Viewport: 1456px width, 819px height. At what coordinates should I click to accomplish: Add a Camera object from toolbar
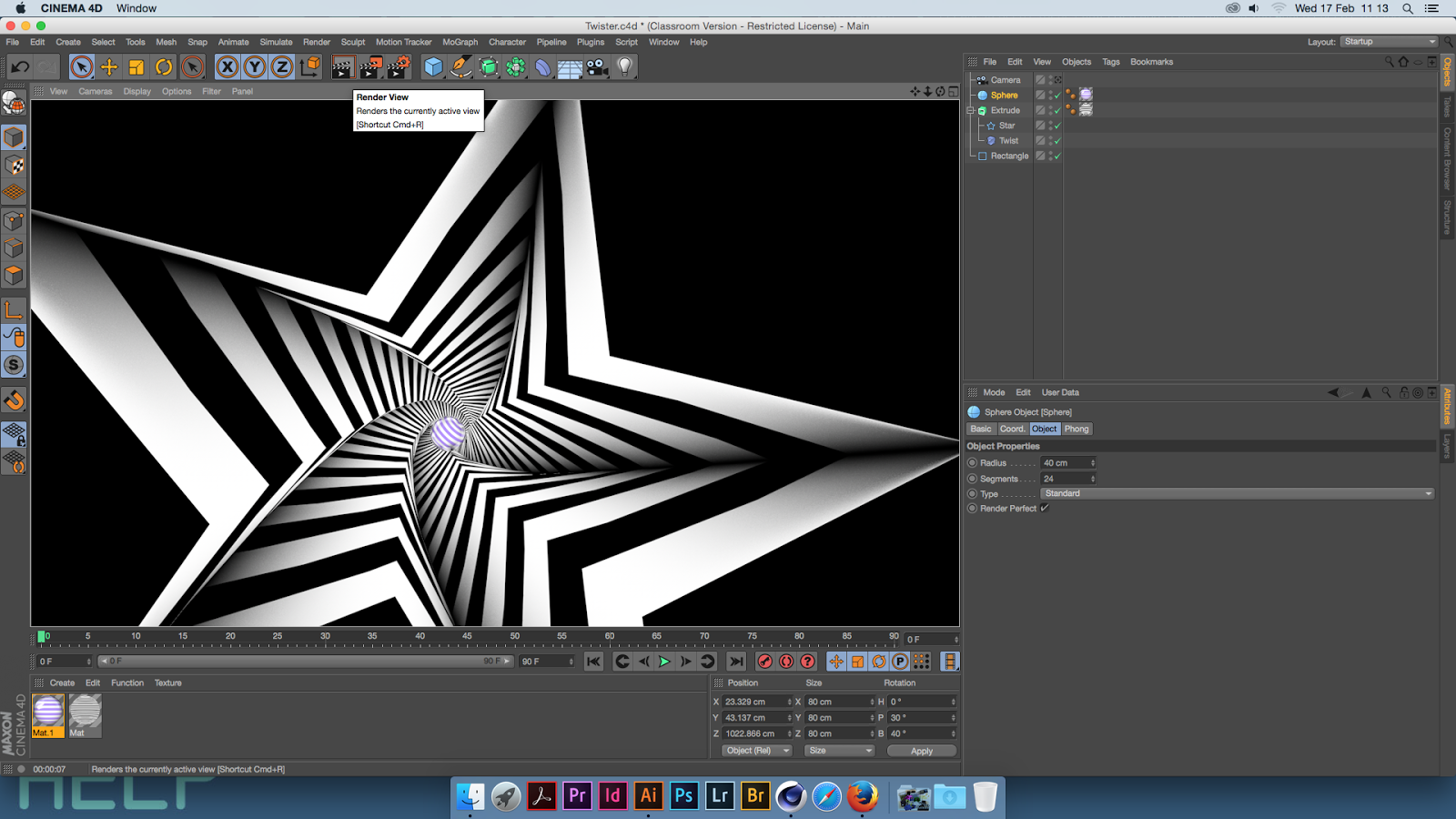click(x=597, y=66)
